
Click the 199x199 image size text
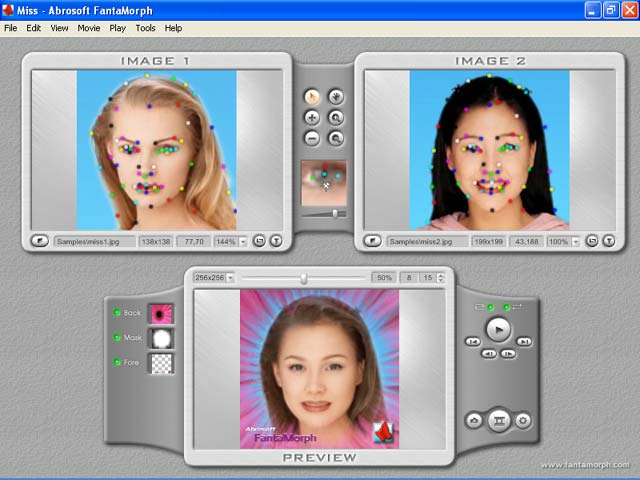(489, 242)
